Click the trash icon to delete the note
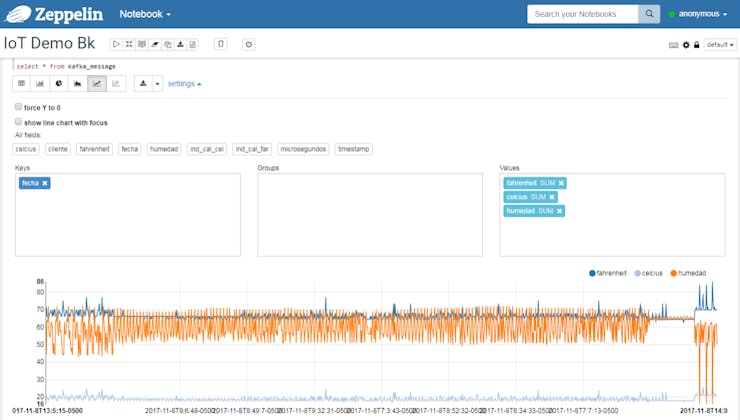 tap(221, 44)
